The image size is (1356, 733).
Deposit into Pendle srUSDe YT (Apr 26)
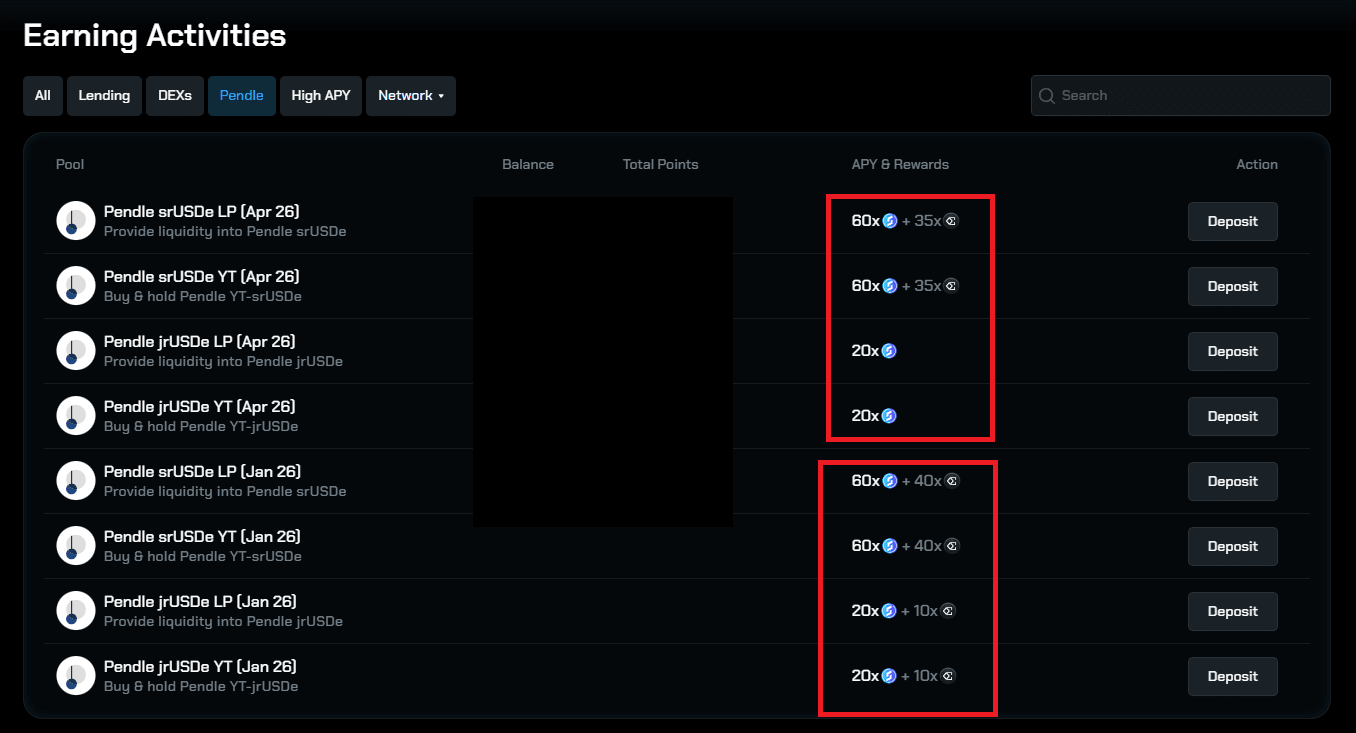[1233, 286]
